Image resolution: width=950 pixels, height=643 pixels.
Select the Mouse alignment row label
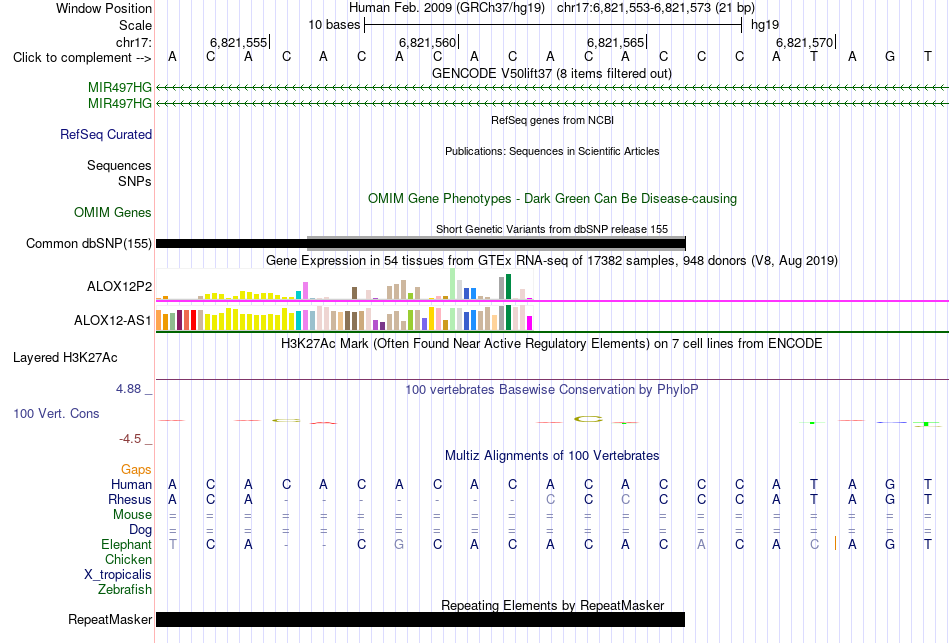click(132, 515)
